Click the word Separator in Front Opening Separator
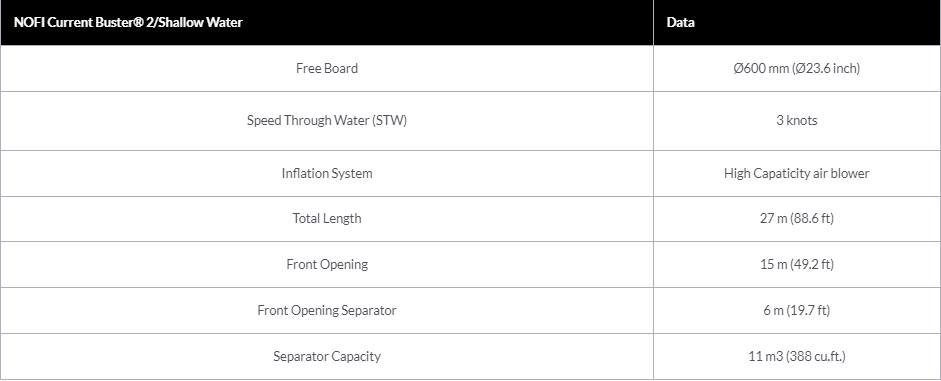 (368, 311)
